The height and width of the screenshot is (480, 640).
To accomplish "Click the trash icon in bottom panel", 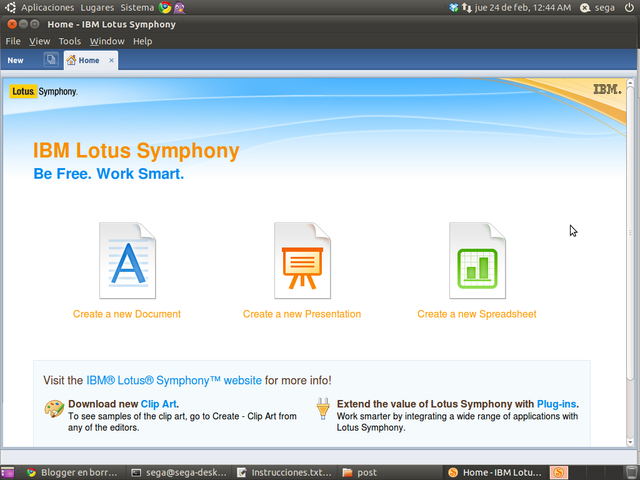I will tap(631, 472).
